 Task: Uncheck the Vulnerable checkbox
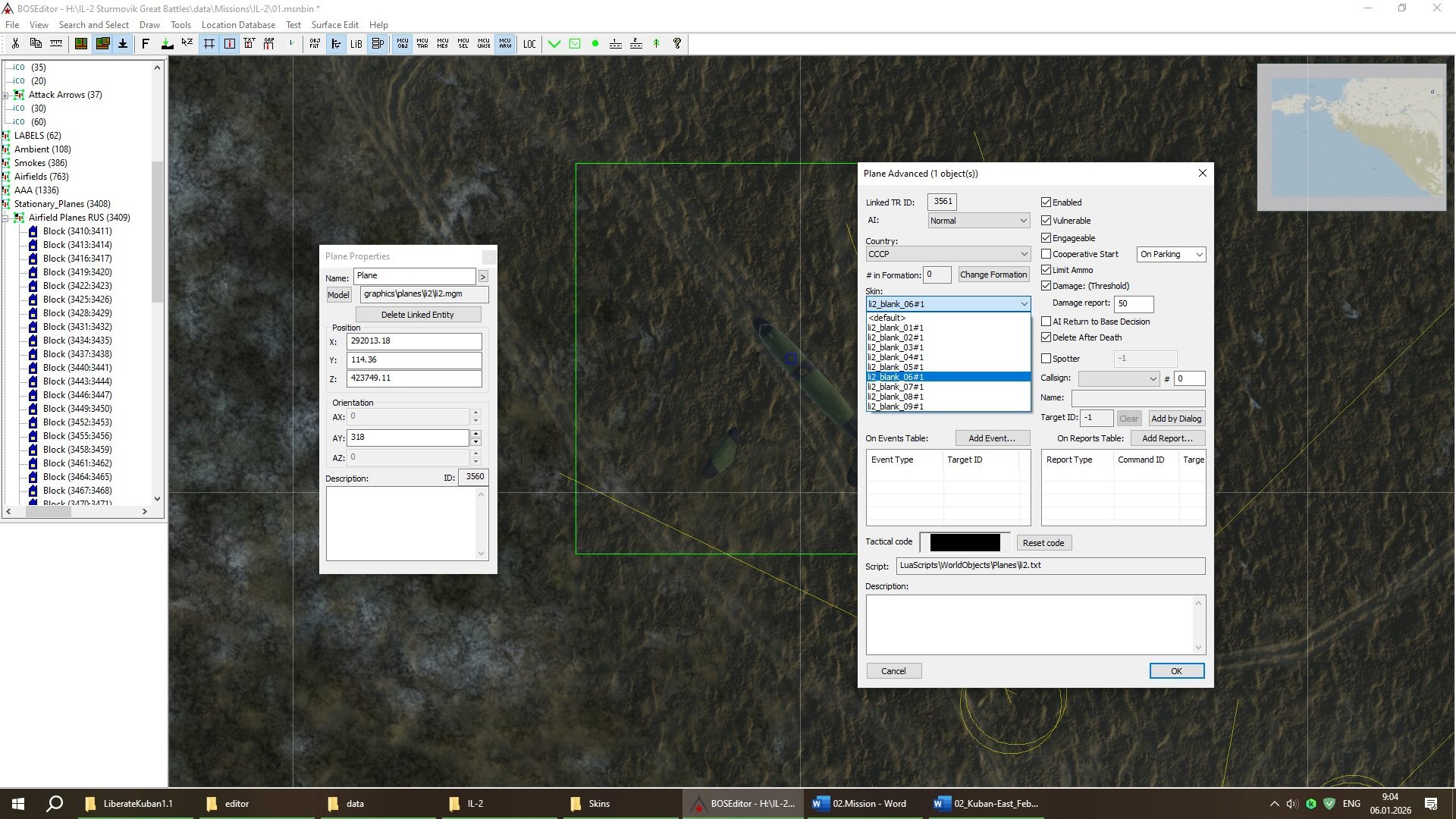(1046, 221)
